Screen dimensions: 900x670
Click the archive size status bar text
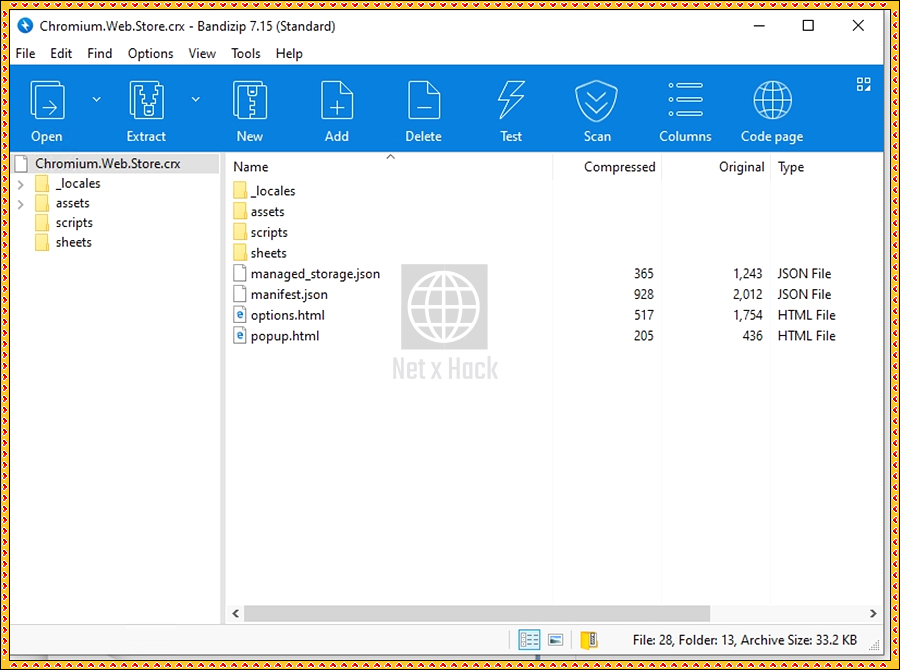tap(798, 640)
